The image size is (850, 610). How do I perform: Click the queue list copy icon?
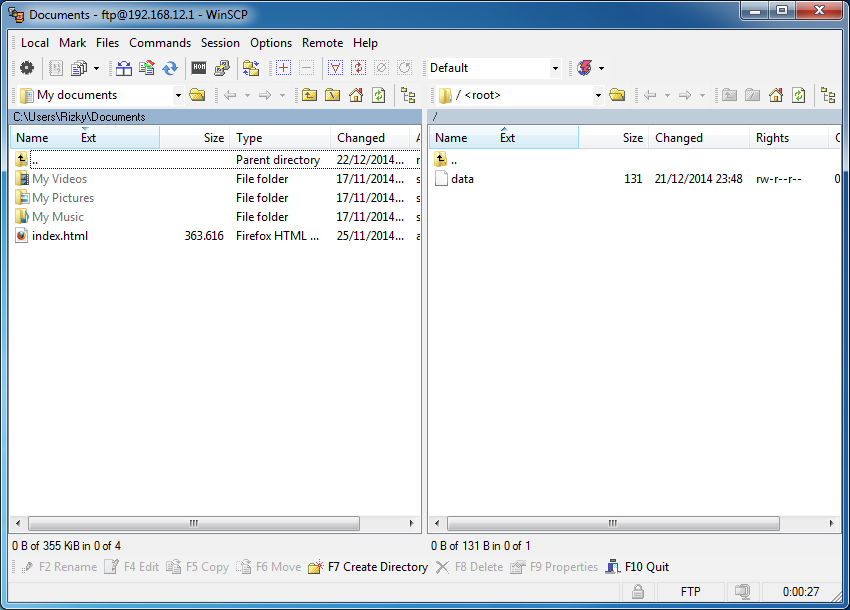click(x=79, y=68)
